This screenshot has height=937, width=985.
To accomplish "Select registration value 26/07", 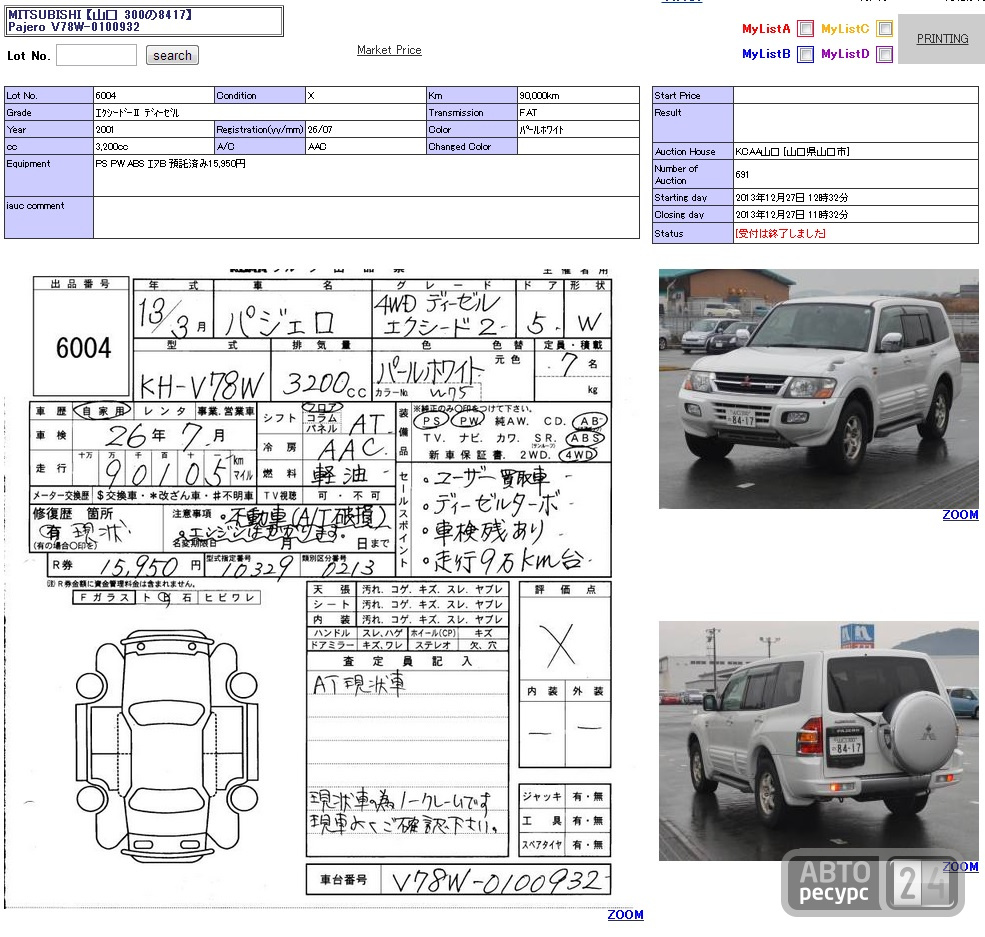I will tap(320, 129).
